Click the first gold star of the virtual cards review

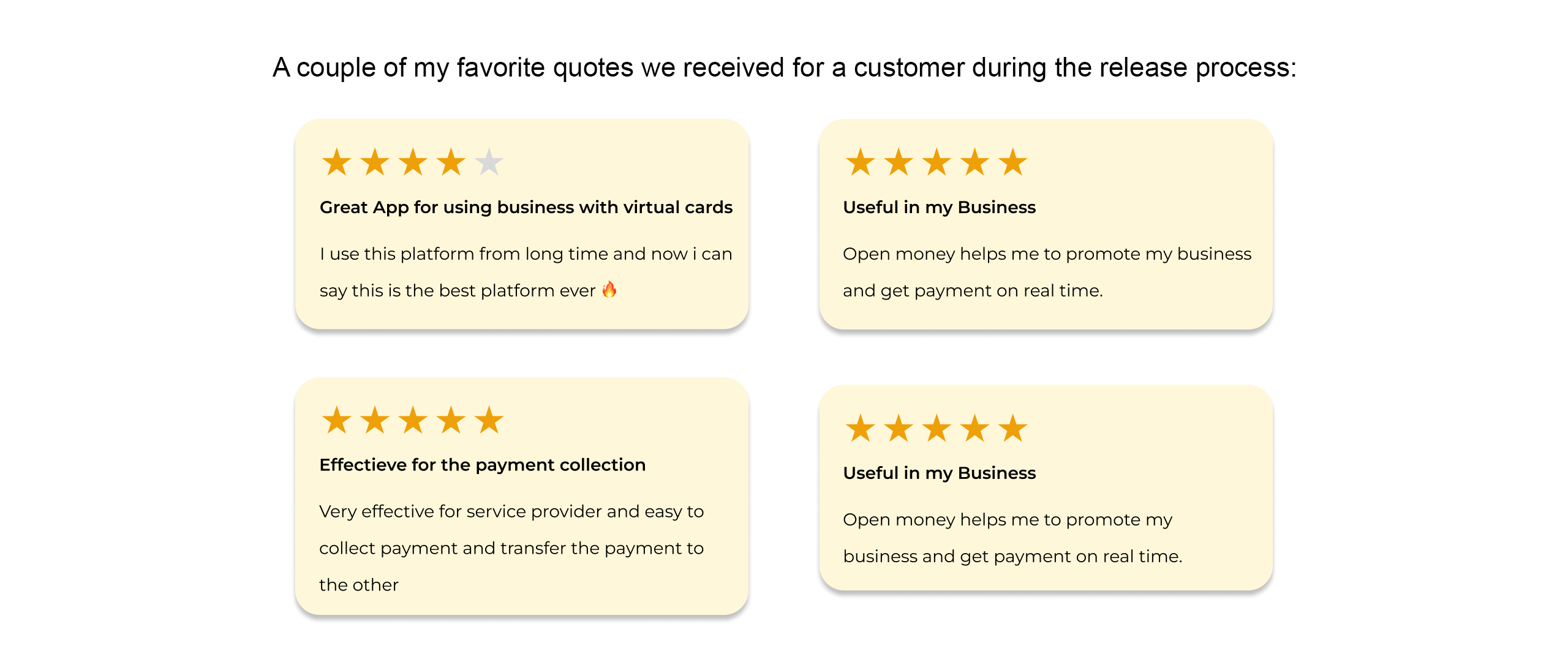tap(336, 162)
